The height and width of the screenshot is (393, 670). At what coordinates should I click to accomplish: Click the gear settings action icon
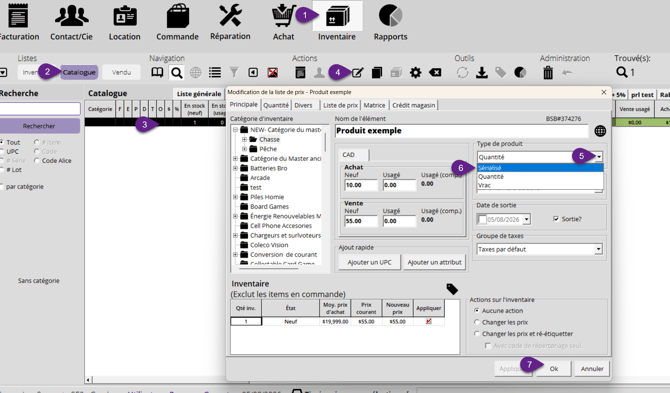tap(415, 73)
